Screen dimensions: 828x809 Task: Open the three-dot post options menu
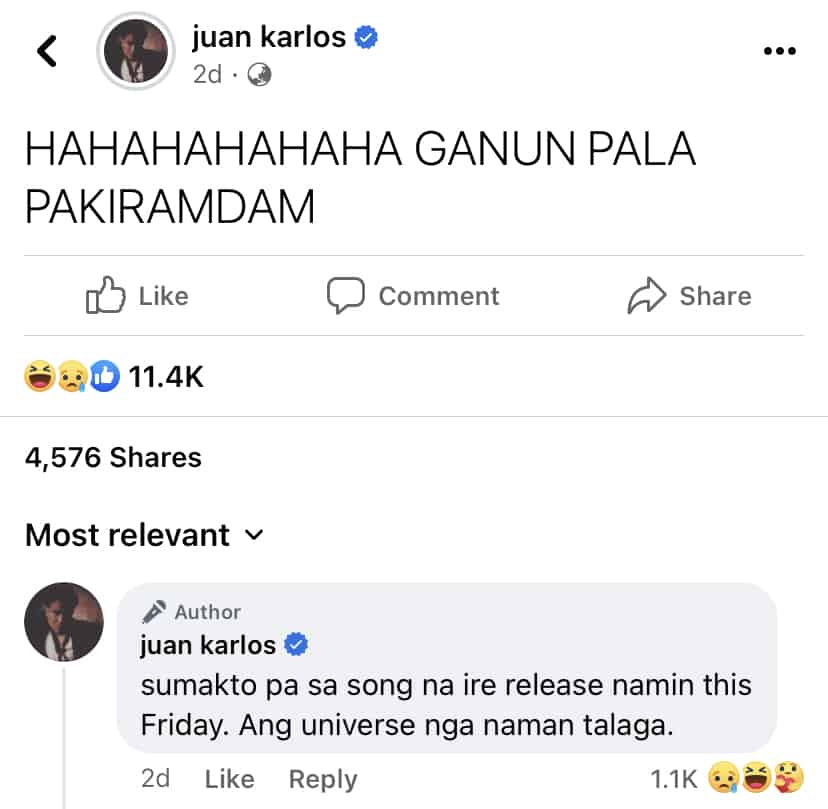click(779, 51)
